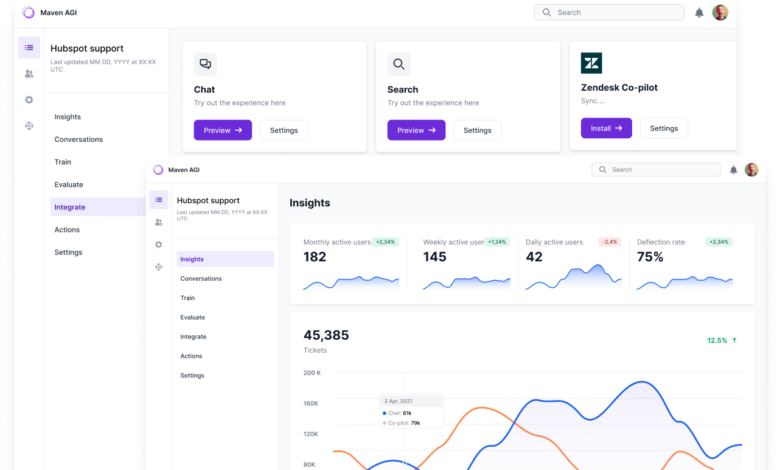Click the Hubspot support title in the back window
The image size is (780, 470).
pyautogui.click(x=87, y=48)
